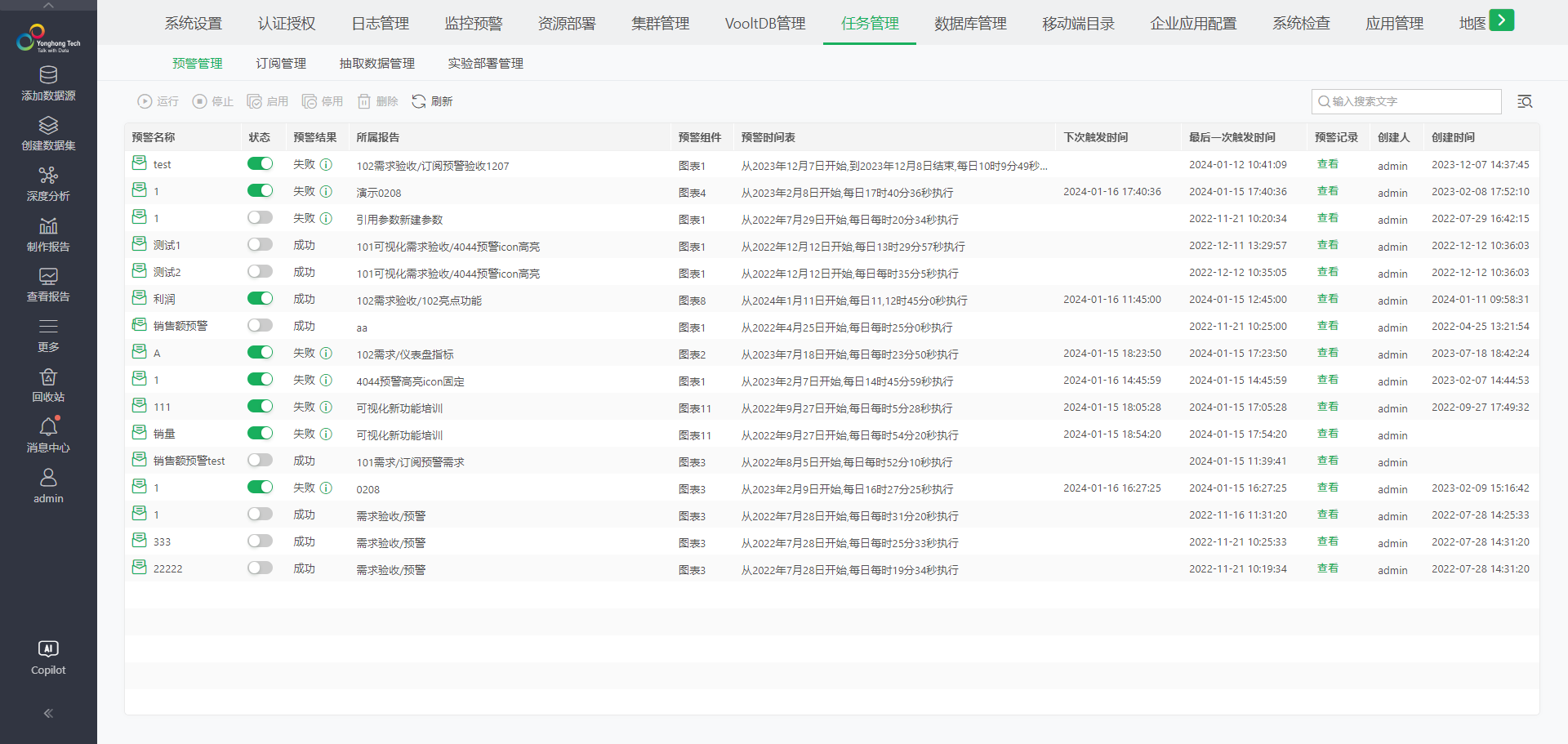1568x744 pixels.
Task: View the alert record for '销售额预警'
Action: tap(1327, 326)
